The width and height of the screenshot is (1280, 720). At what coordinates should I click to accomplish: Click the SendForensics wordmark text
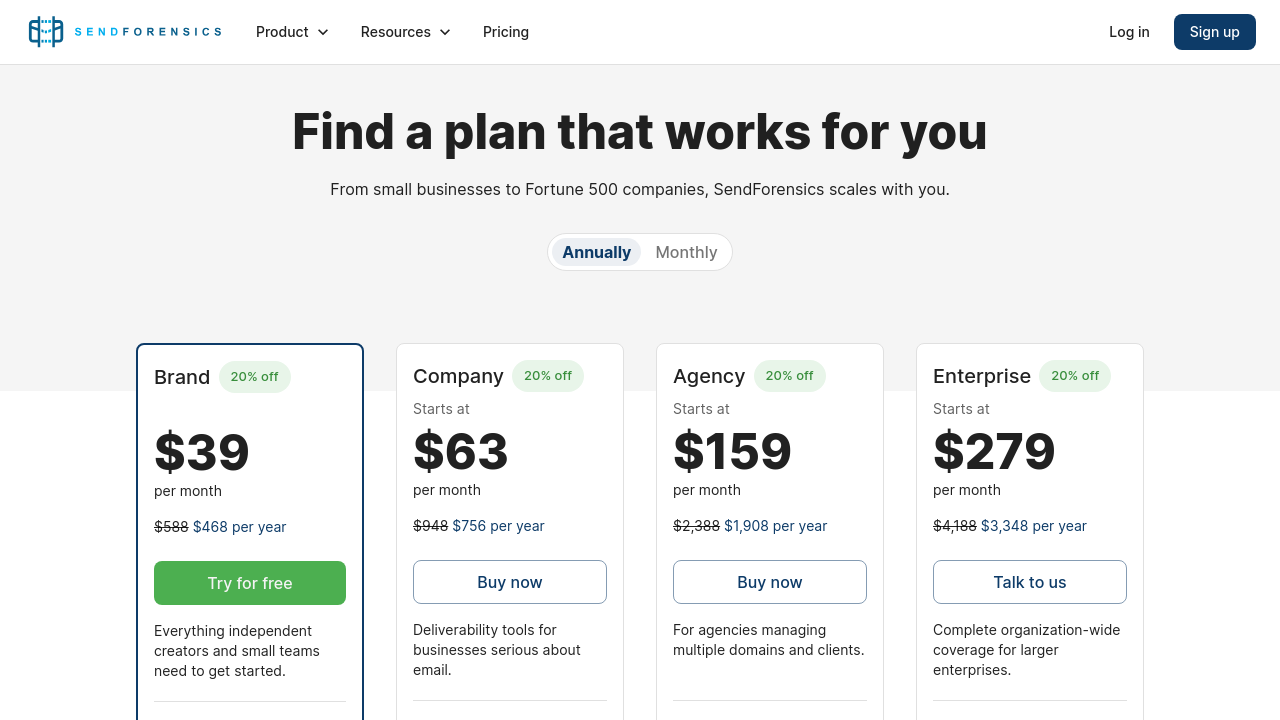(148, 32)
